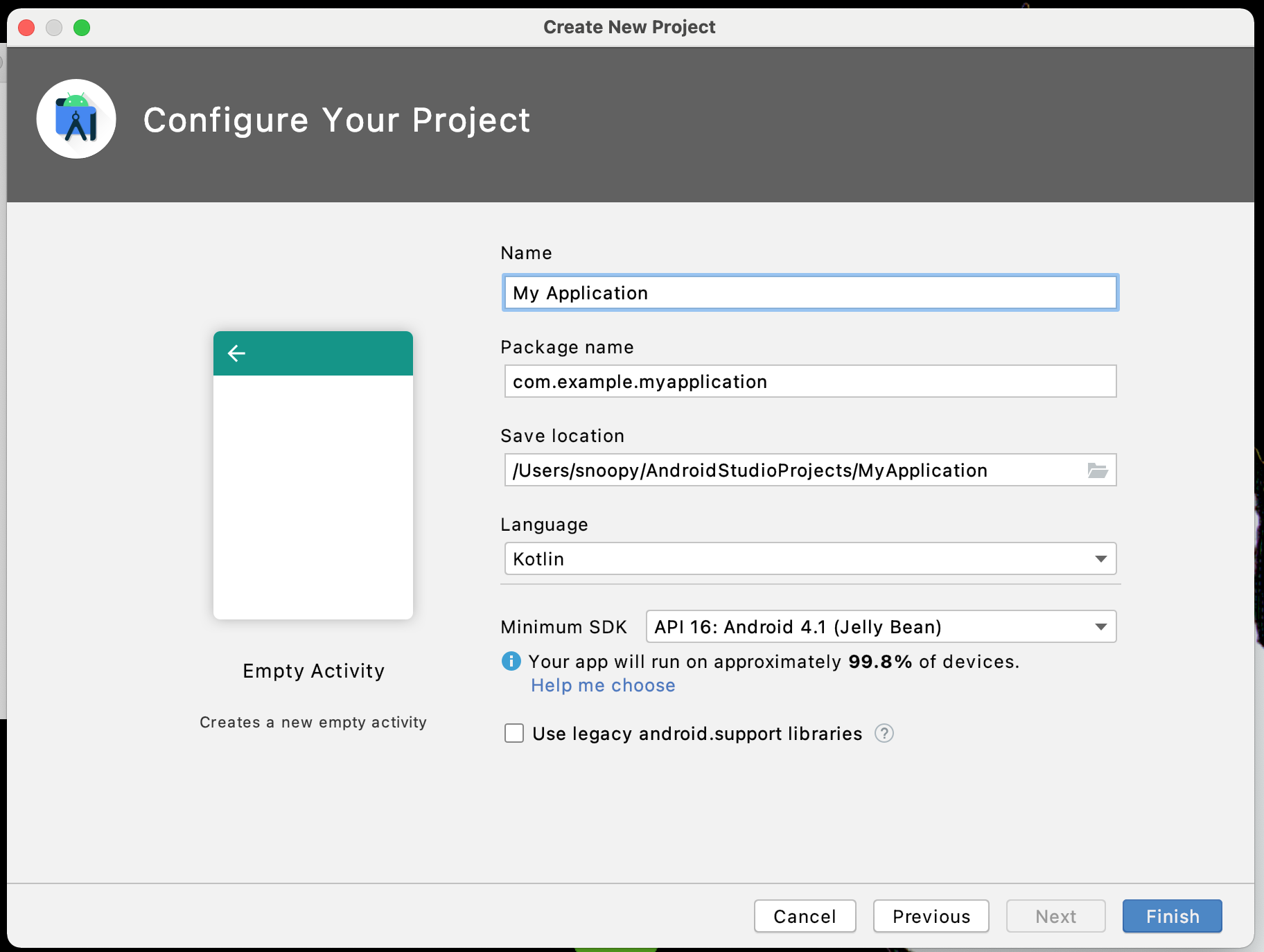
Task: Click the Create New Project title bar
Action: 629,27
